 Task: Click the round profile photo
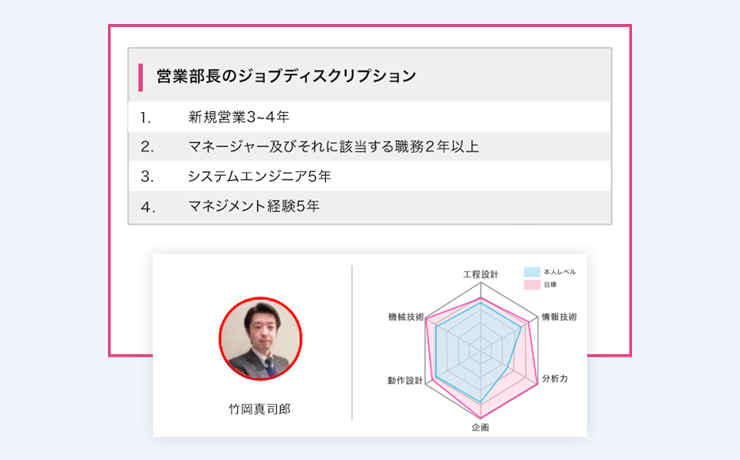[x=261, y=339]
